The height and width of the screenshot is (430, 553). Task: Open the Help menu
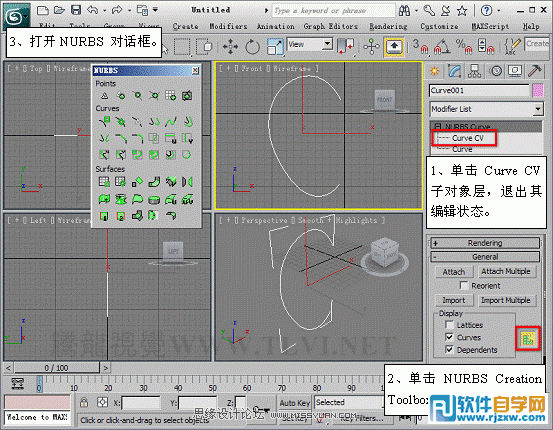[531, 26]
